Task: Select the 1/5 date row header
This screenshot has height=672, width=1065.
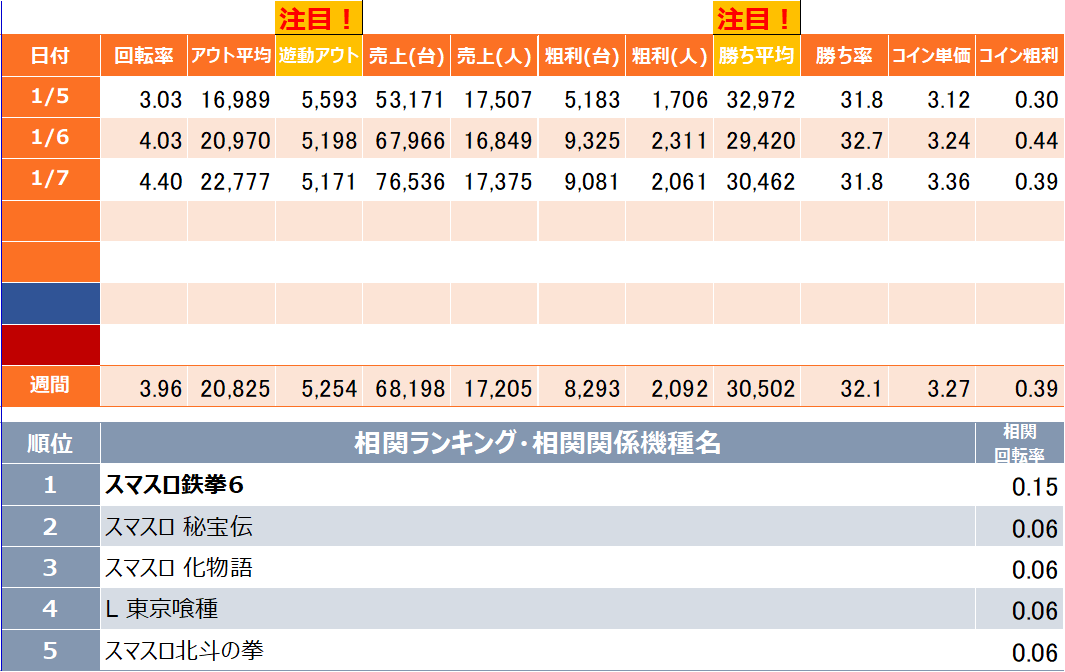Action: coord(50,98)
